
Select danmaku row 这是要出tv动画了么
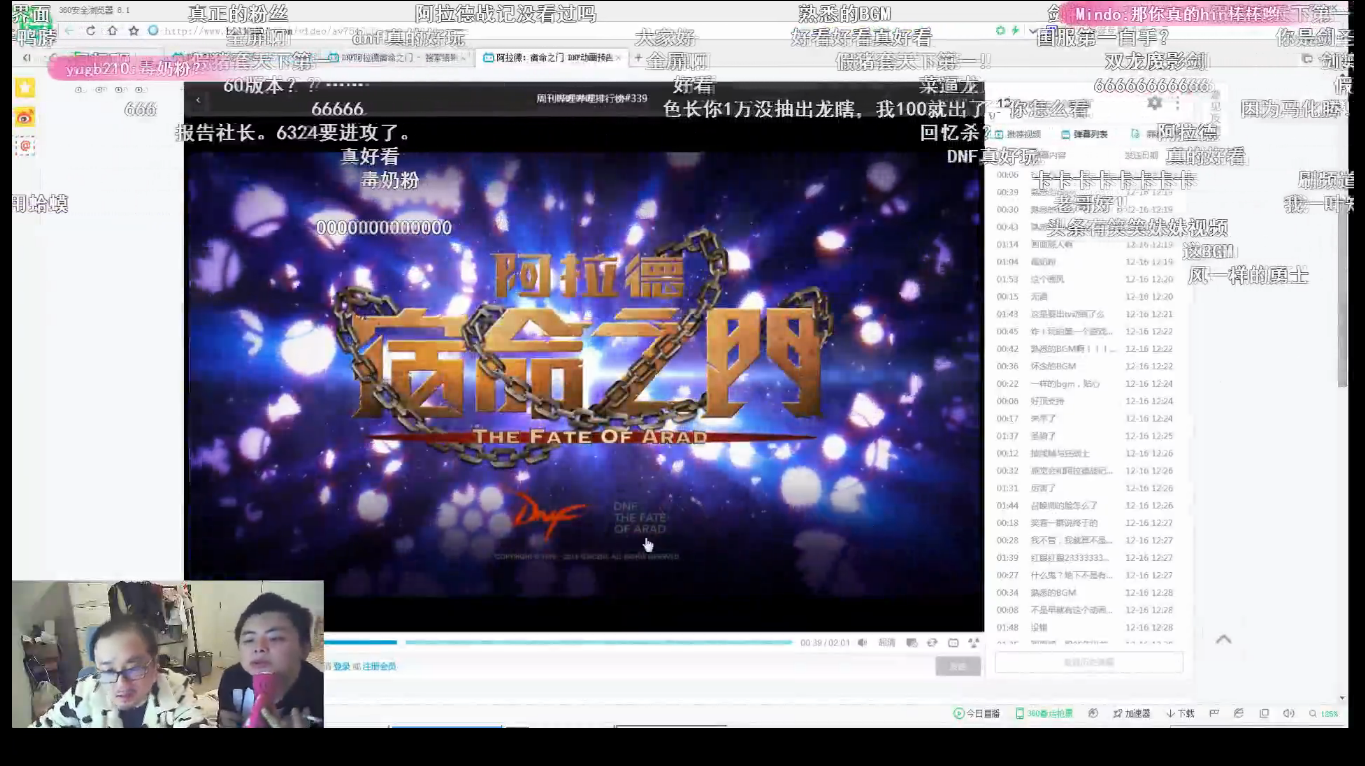pos(1089,314)
